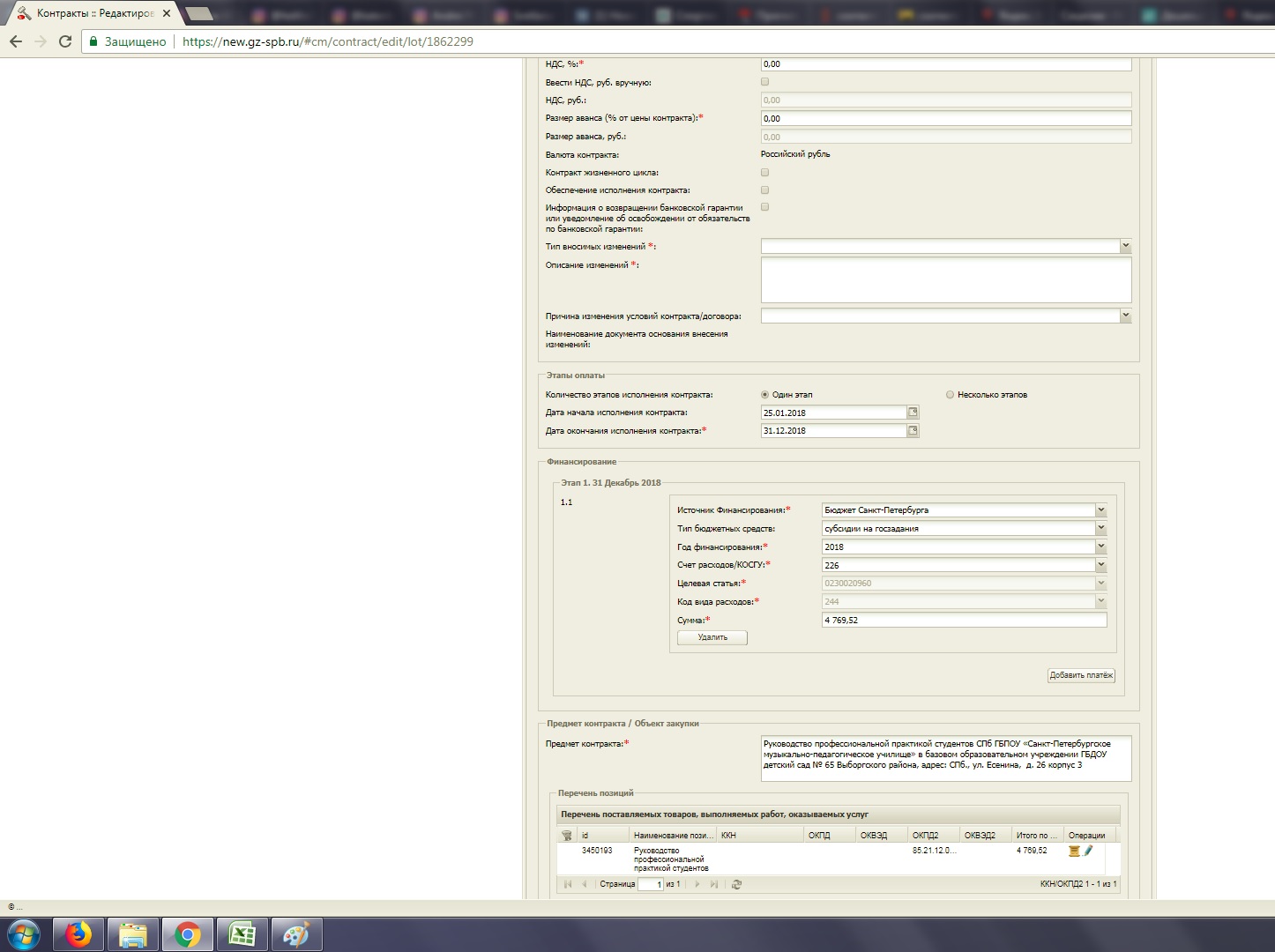Click the 'ОКВЭД2' column header

(986, 835)
